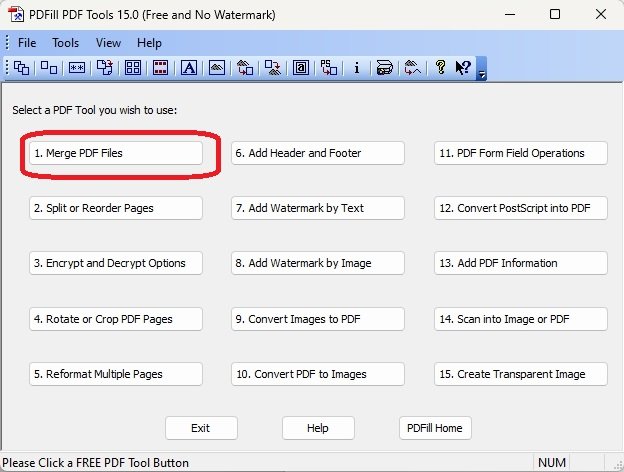Viewport: 624px width, 472px height.
Task: Click the Split or Reorder Pages toolbar icon
Action: pyautogui.click(x=49, y=68)
